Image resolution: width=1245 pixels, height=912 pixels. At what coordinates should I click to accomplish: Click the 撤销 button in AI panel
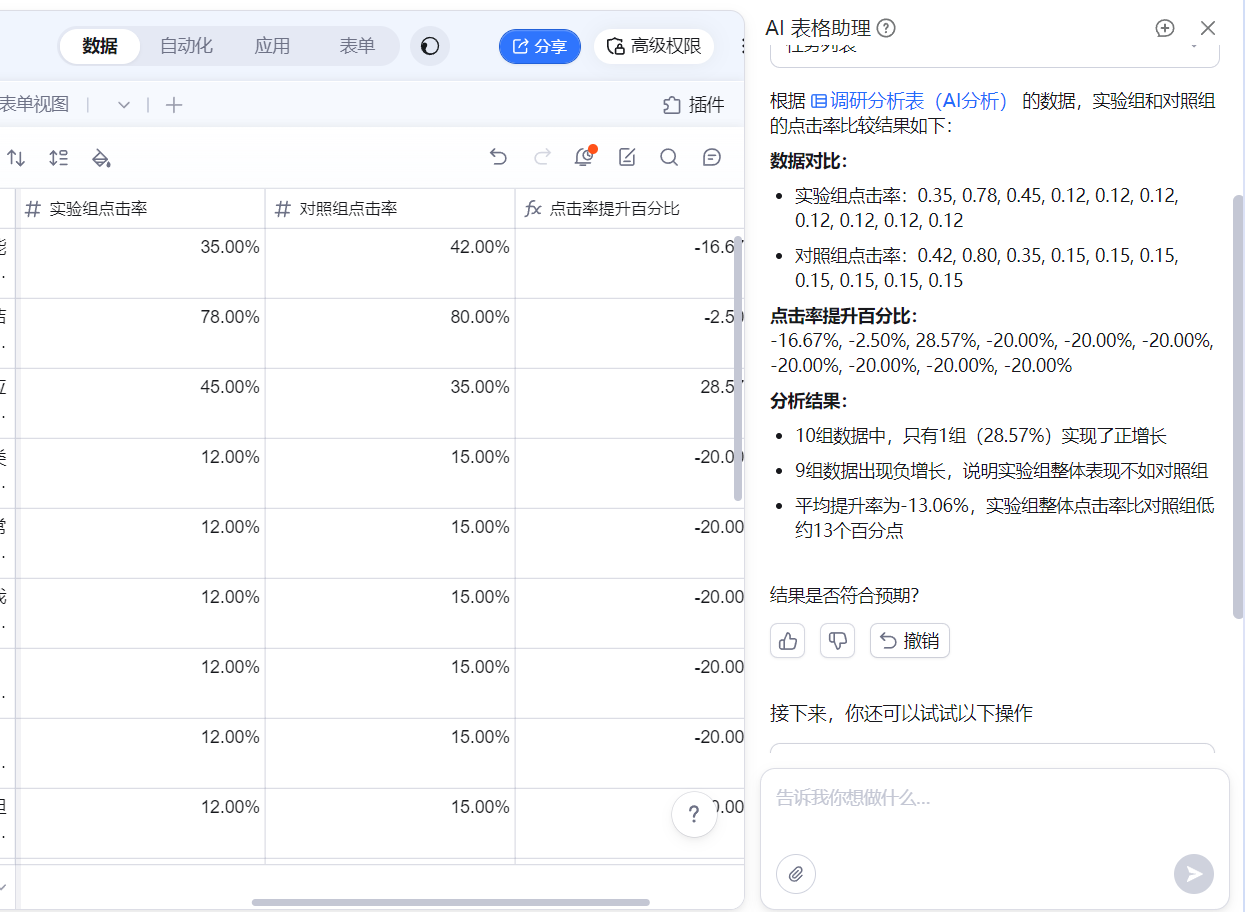(910, 641)
